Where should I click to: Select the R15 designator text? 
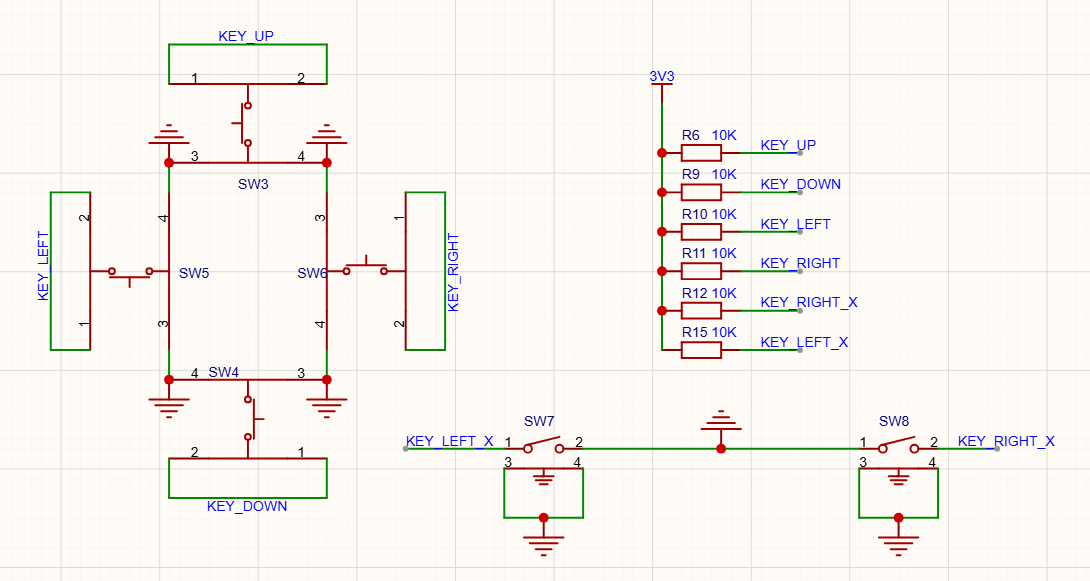tap(694, 332)
